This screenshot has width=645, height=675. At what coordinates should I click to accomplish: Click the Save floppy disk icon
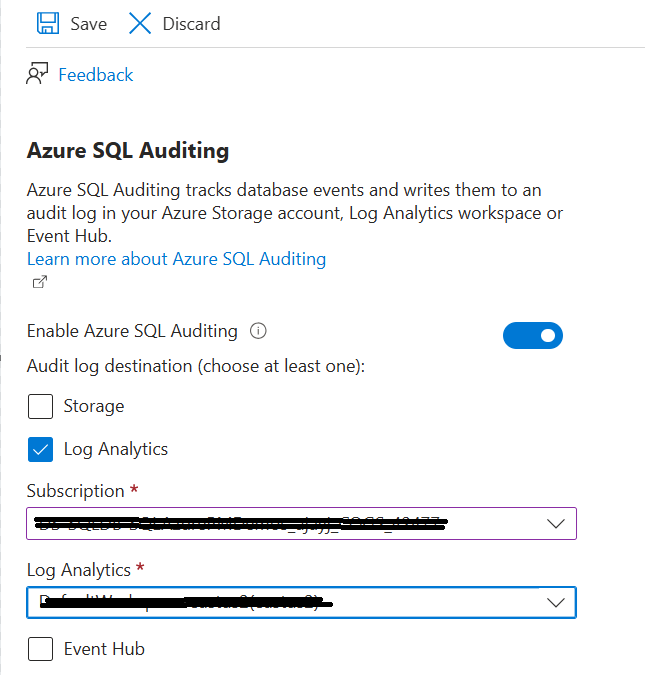(x=48, y=23)
